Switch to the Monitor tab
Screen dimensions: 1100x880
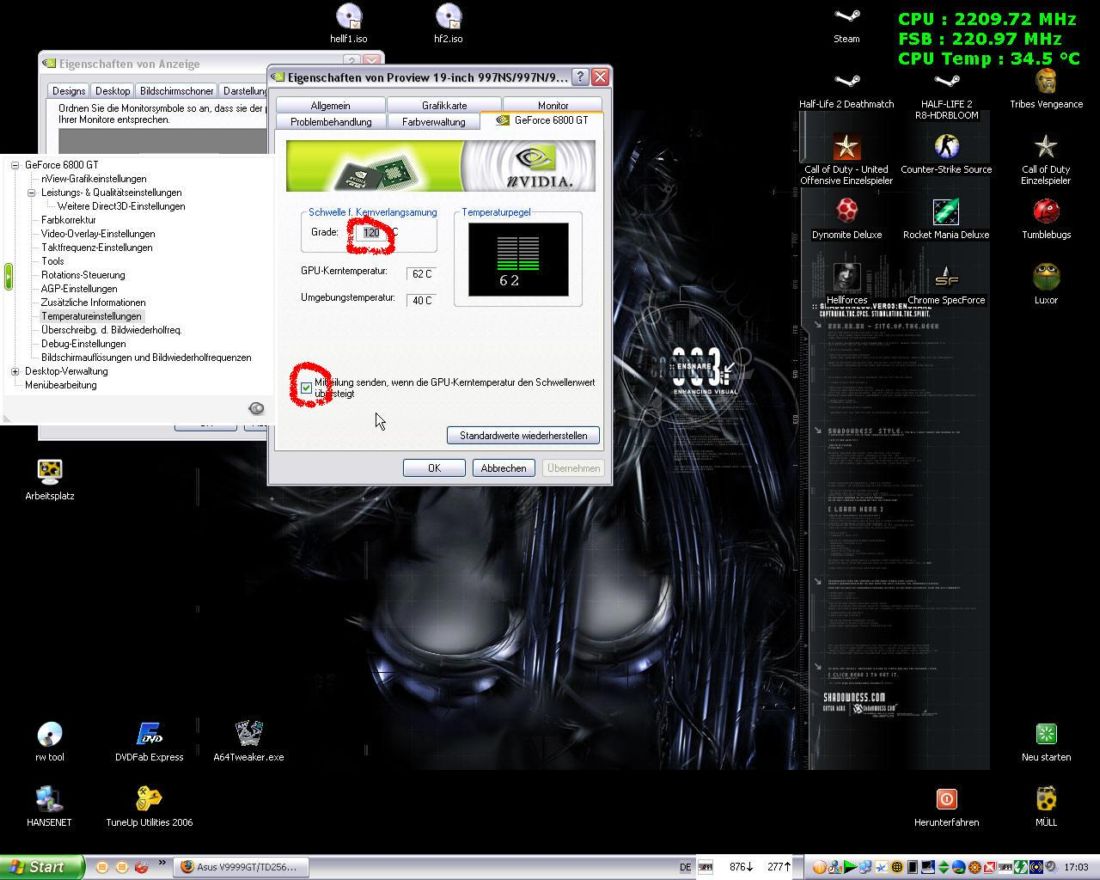[x=553, y=105]
